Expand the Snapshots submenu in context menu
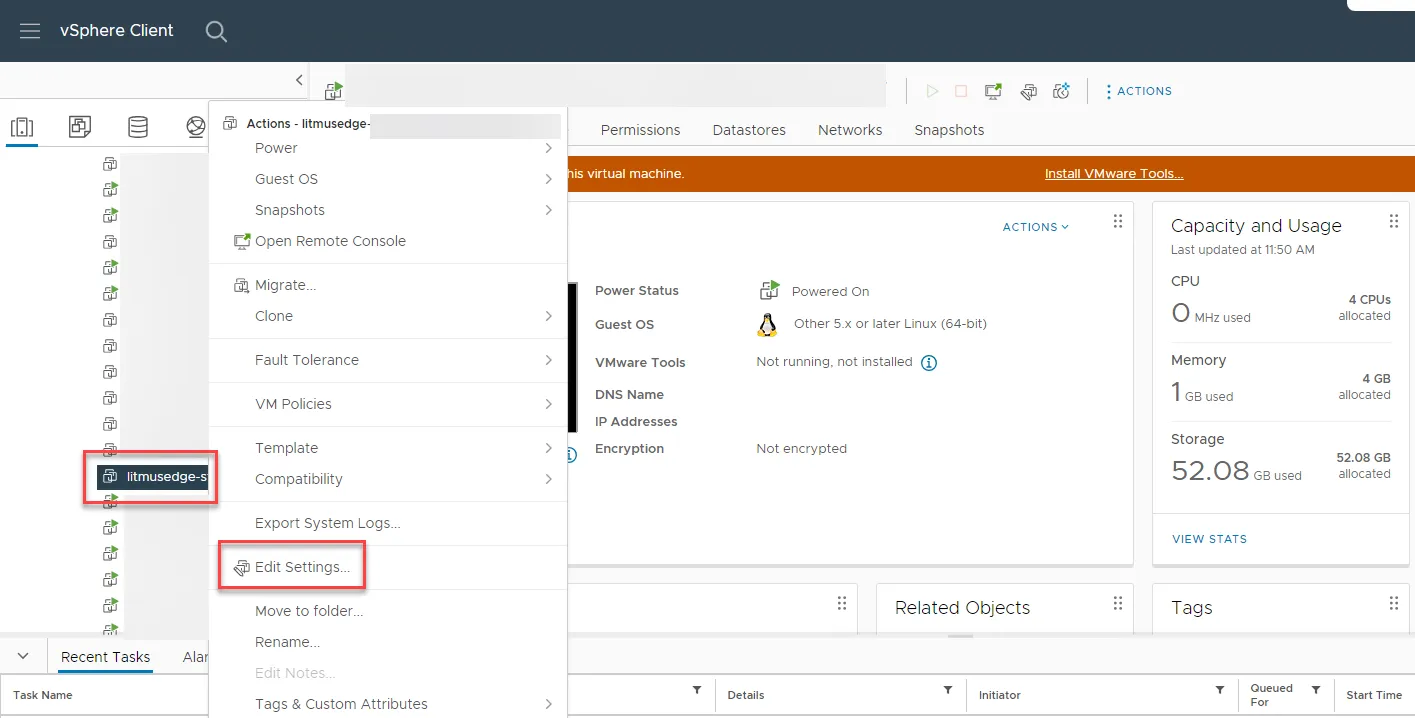 (x=388, y=210)
